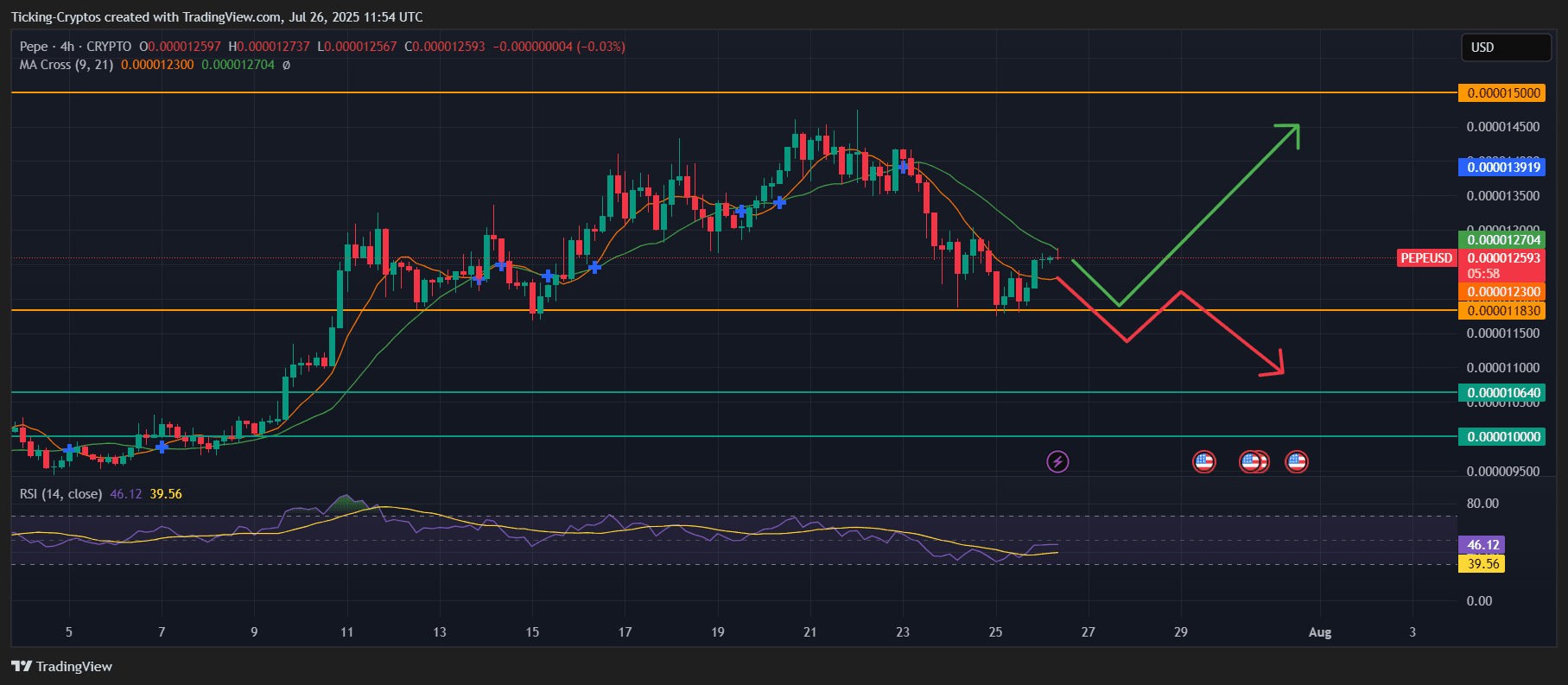1568x685 pixels.
Task: Open the leftmost US flag economic event icon
Action: click(1203, 461)
